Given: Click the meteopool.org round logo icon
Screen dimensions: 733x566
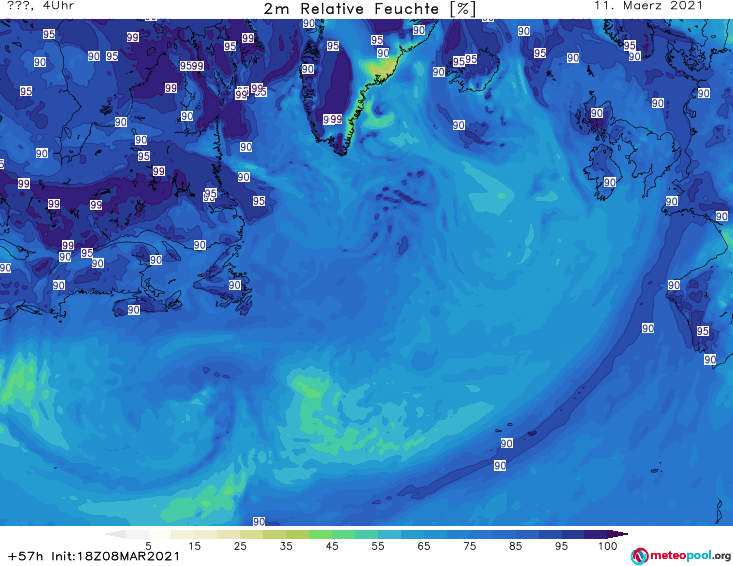Looking at the screenshot, I should click(x=639, y=556).
